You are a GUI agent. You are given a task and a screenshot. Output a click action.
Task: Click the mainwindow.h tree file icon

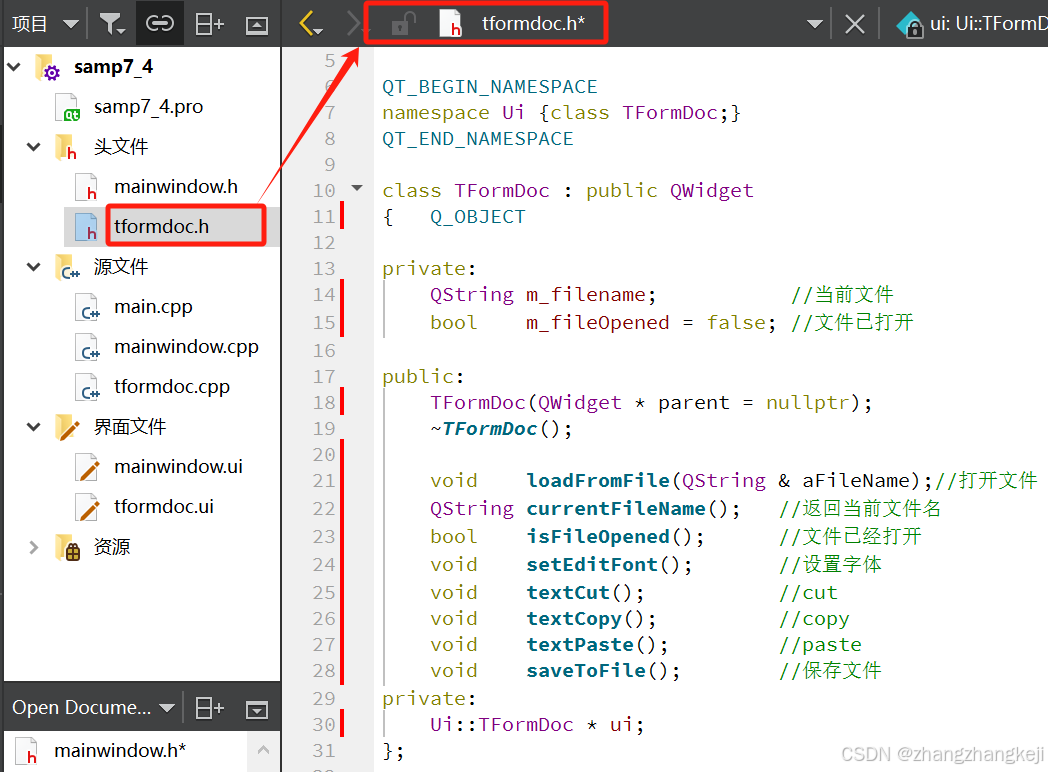tap(87, 187)
